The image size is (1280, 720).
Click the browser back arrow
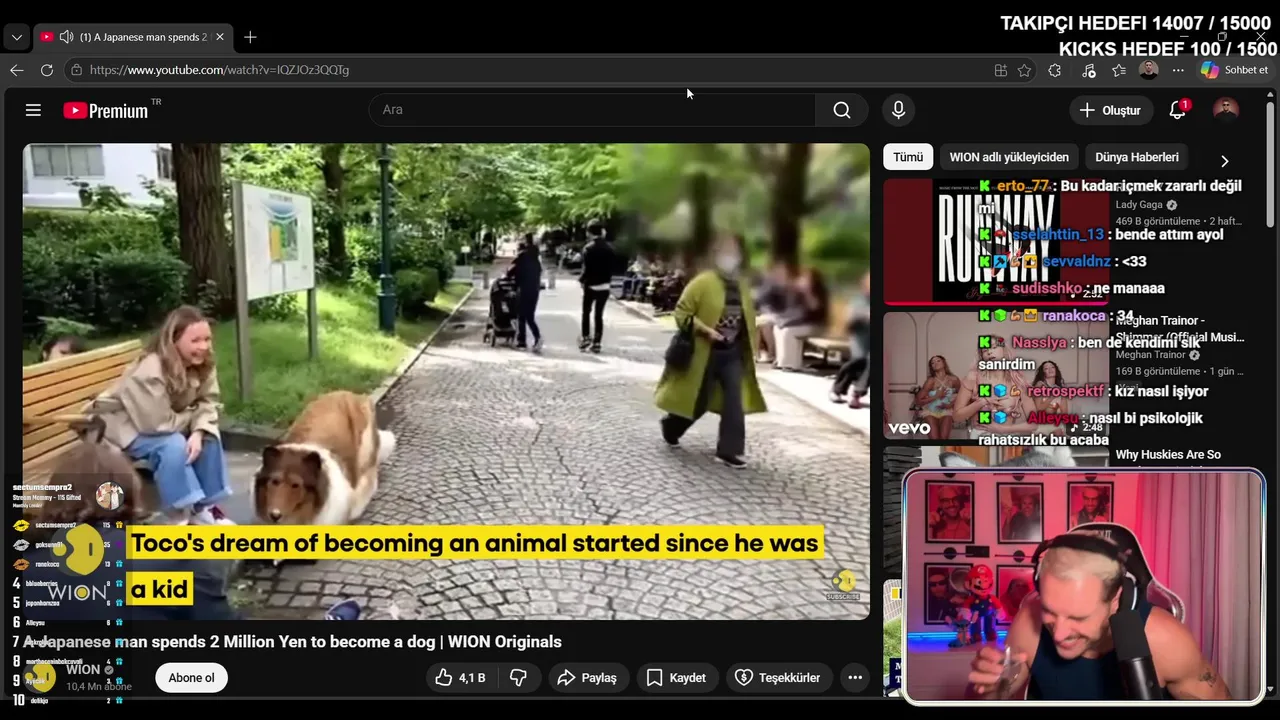point(17,70)
